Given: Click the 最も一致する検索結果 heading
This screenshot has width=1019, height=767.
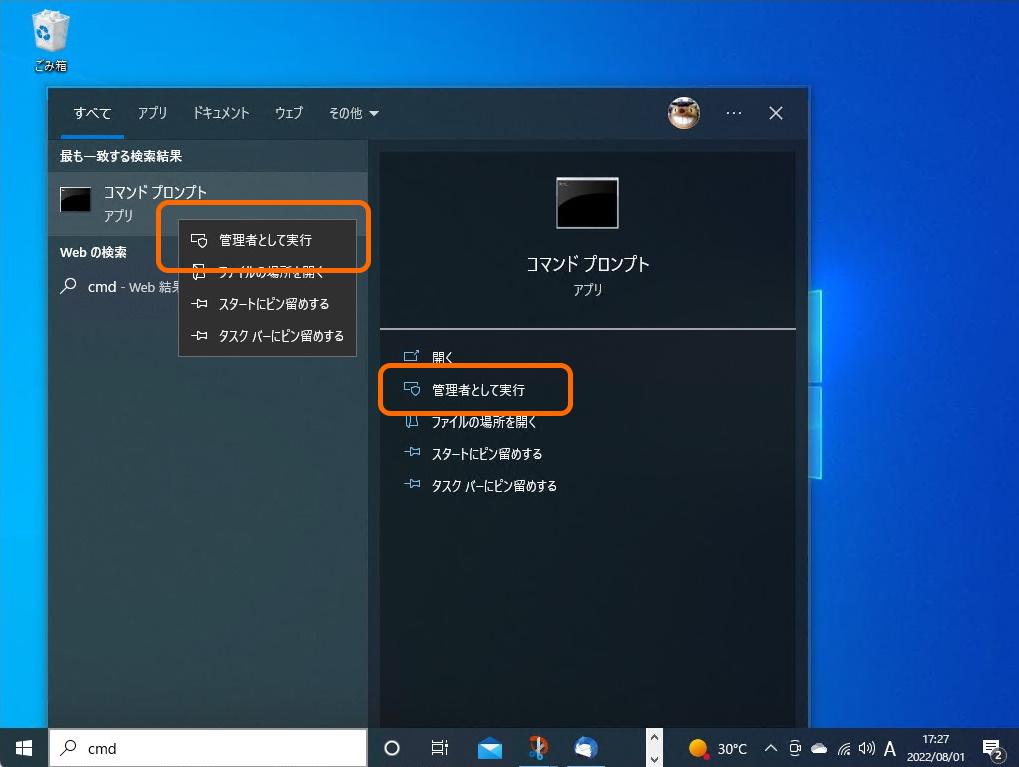Looking at the screenshot, I should pyautogui.click(x=121, y=156).
